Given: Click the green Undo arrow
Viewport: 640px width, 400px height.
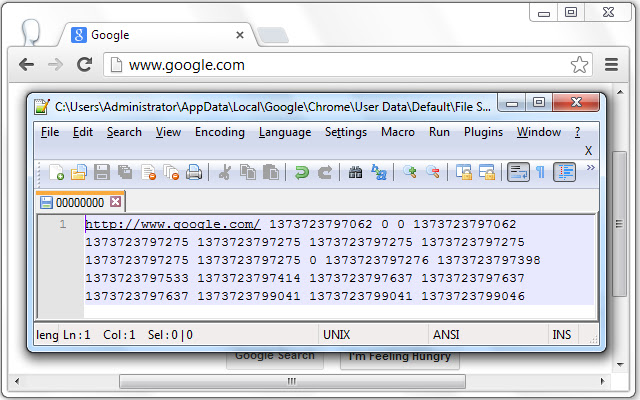Looking at the screenshot, I should 302,172.
